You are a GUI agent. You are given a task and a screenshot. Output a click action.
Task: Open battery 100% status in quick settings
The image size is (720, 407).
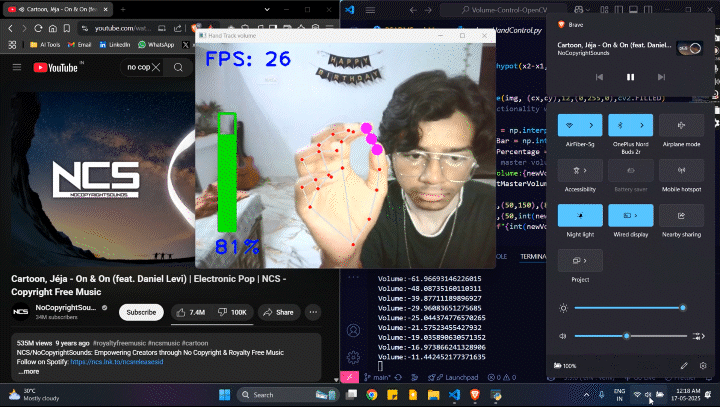565,366
